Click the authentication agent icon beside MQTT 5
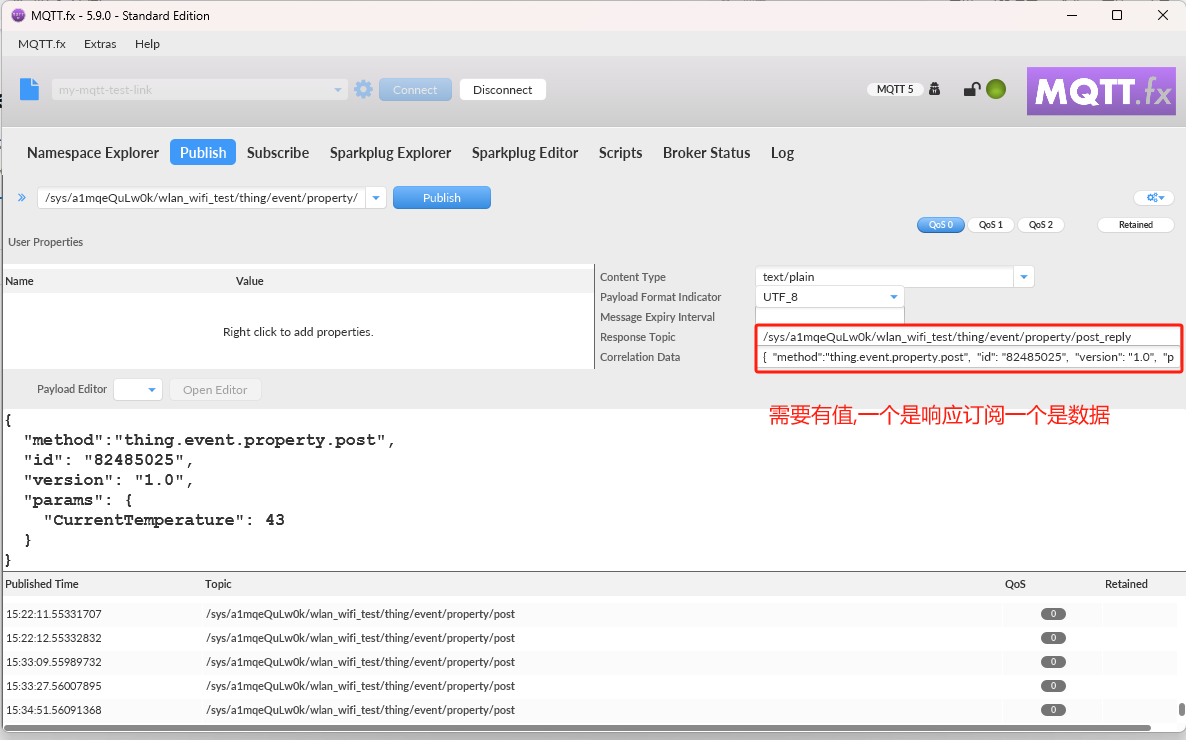This screenshot has width=1186, height=740. tap(934, 89)
